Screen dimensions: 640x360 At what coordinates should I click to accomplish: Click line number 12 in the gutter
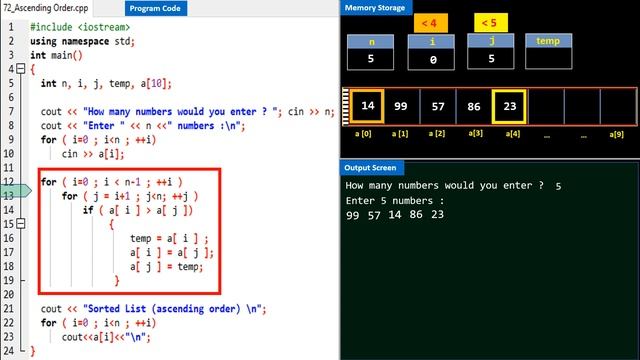pos(9,182)
